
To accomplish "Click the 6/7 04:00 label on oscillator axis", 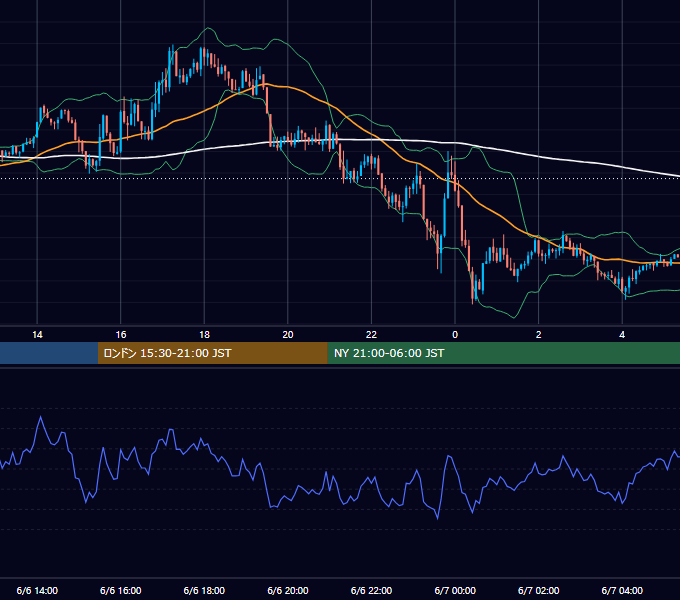I will point(622,590).
